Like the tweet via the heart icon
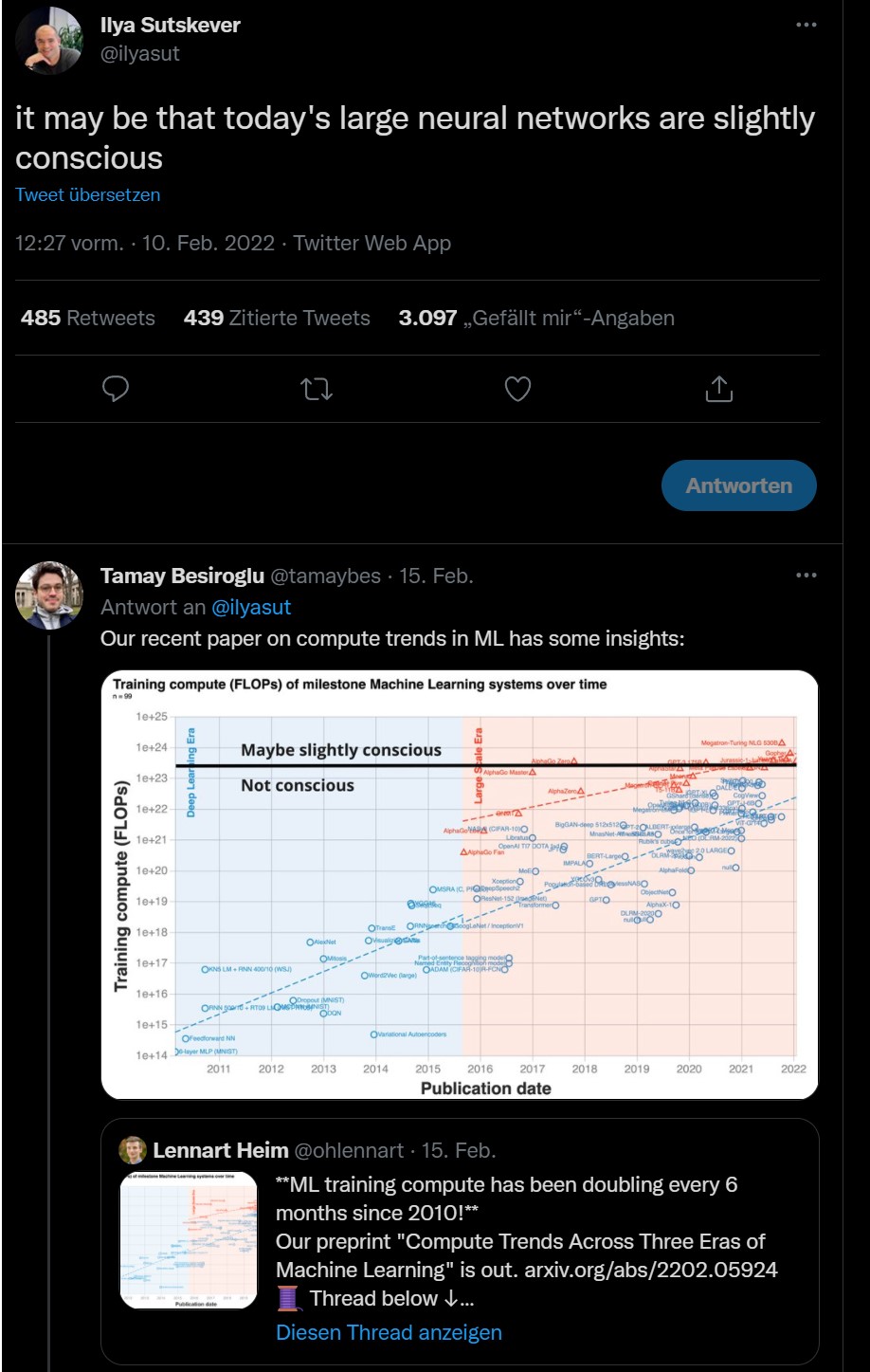The width and height of the screenshot is (870, 1372). pyautogui.click(x=517, y=389)
